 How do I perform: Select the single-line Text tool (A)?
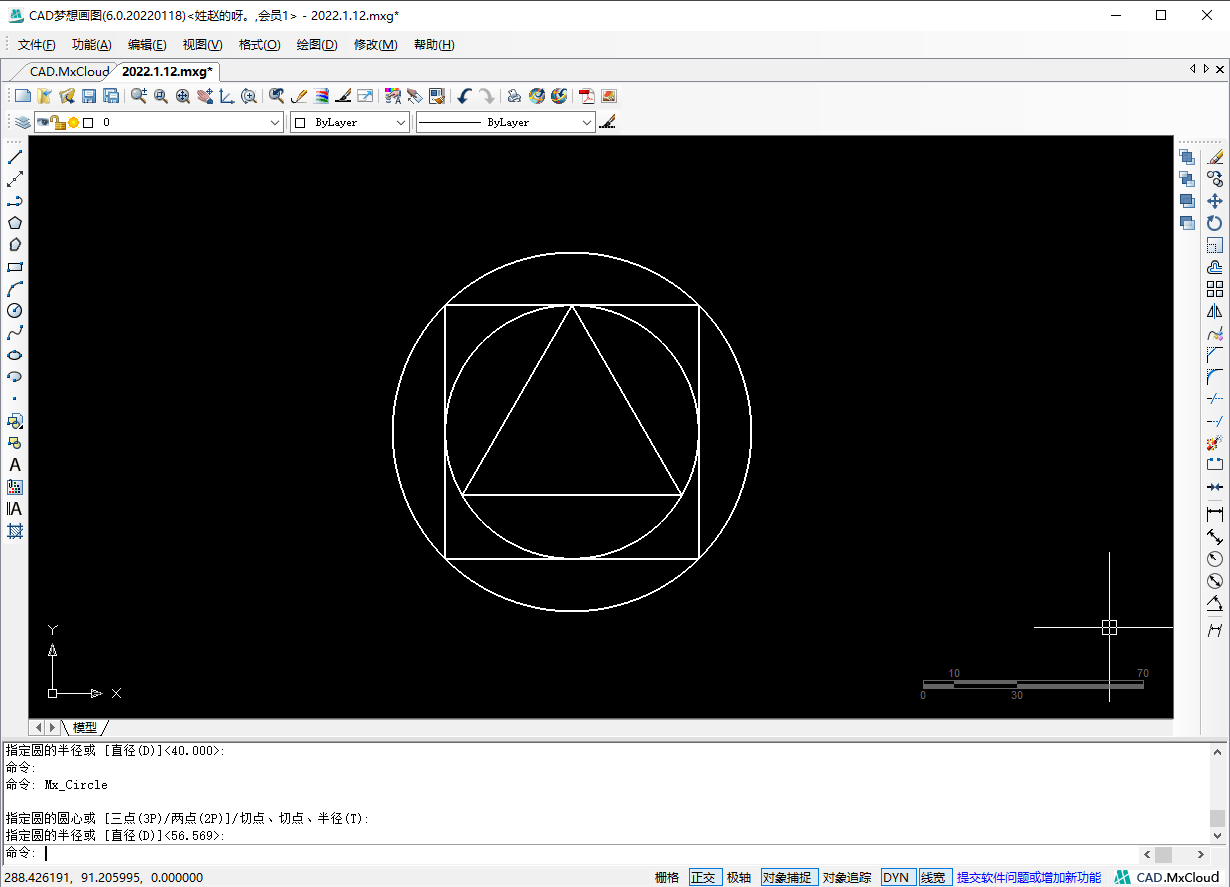(x=15, y=465)
